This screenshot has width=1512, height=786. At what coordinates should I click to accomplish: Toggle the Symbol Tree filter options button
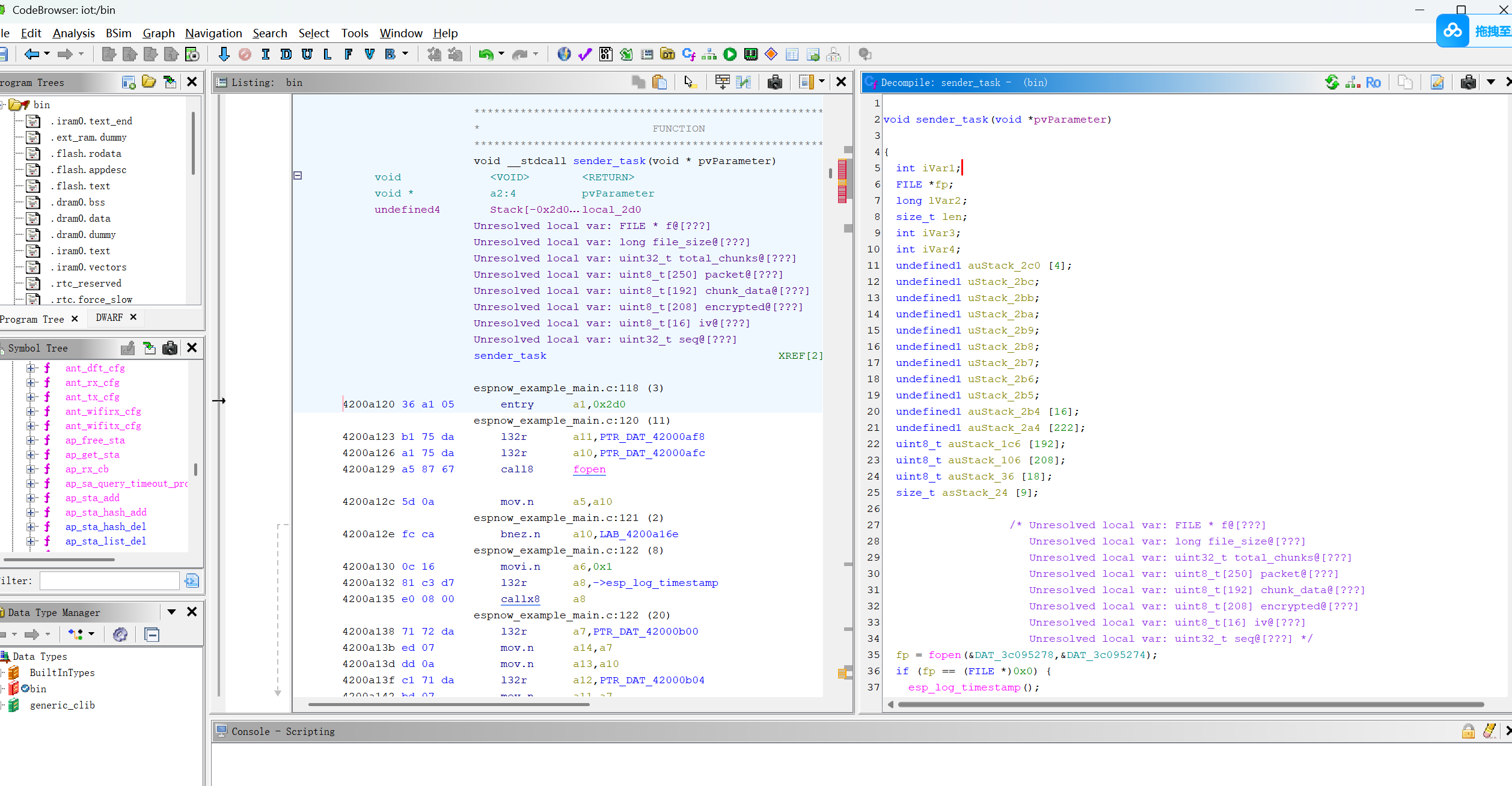click(191, 580)
